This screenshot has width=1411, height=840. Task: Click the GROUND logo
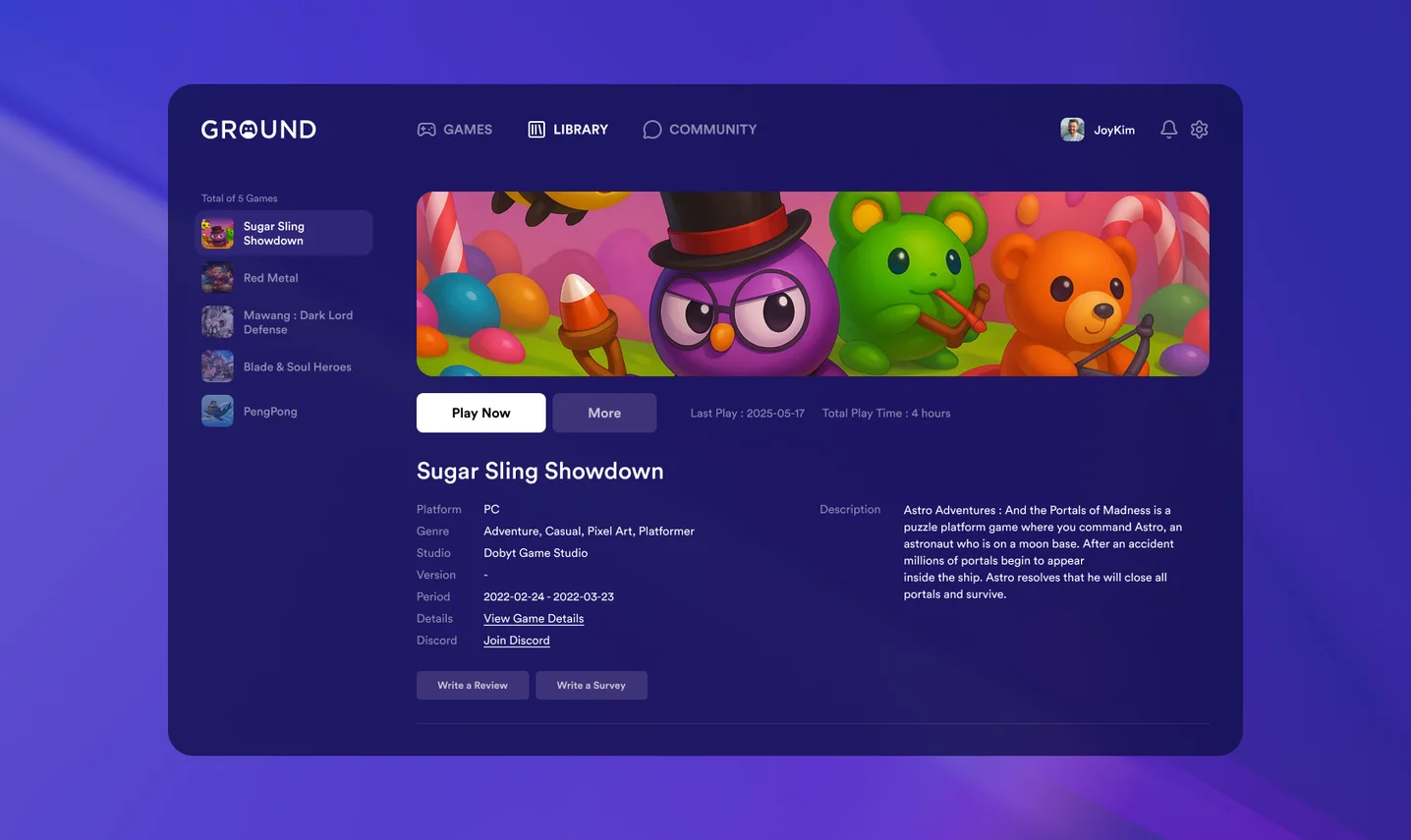coord(258,130)
